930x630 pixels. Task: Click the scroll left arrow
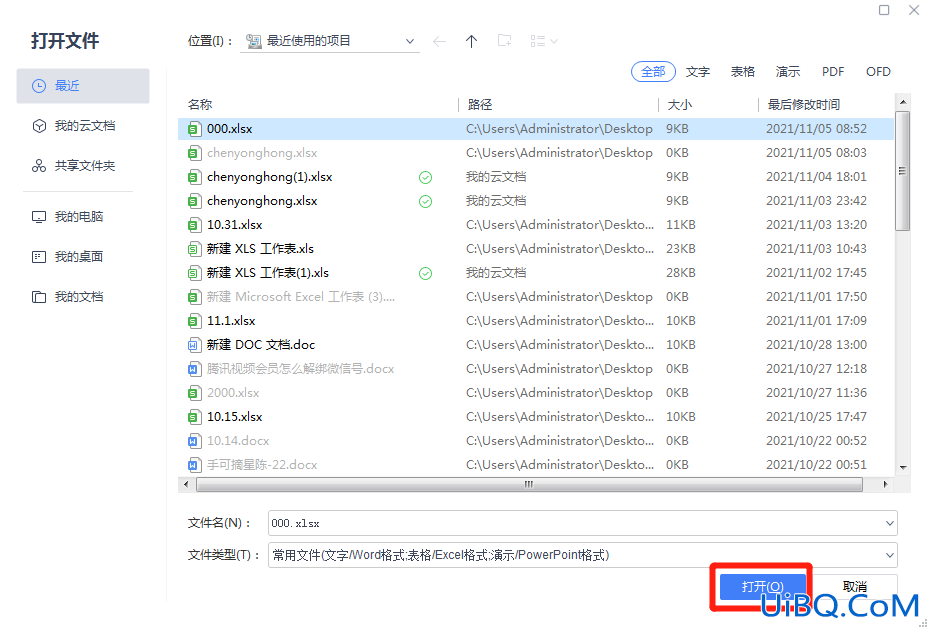point(186,485)
